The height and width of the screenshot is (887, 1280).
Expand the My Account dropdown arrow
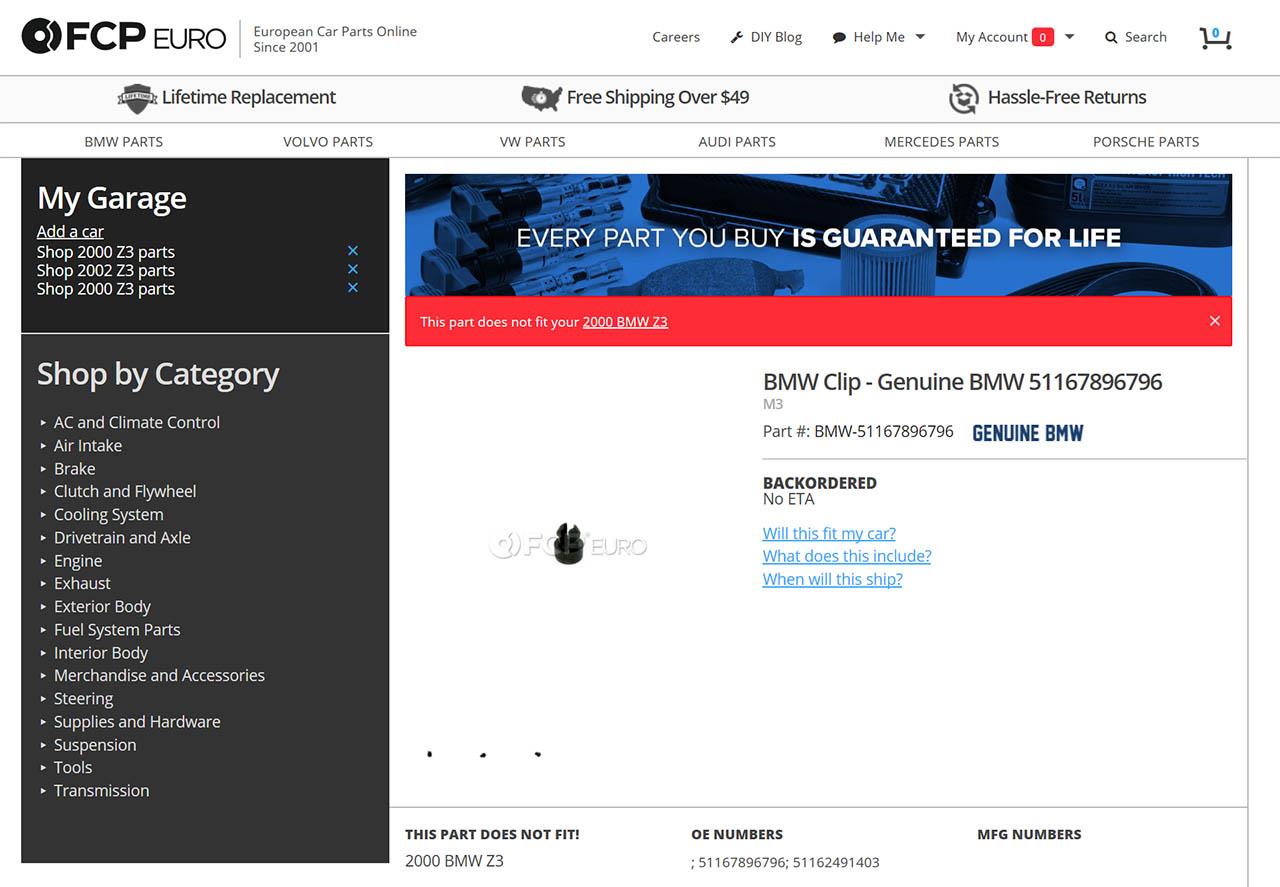[1069, 37]
